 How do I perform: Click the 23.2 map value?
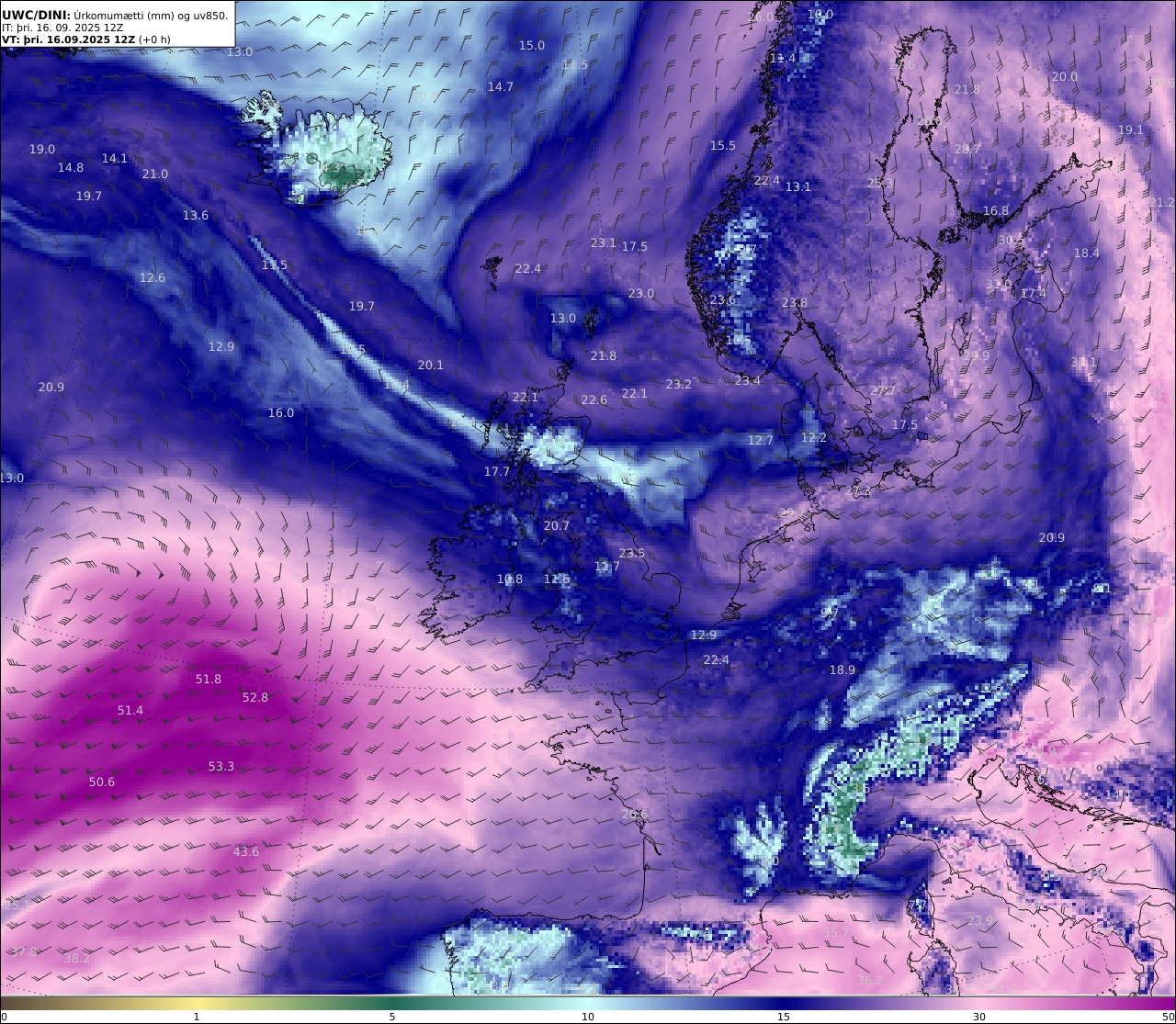pyautogui.click(x=679, y=384)
